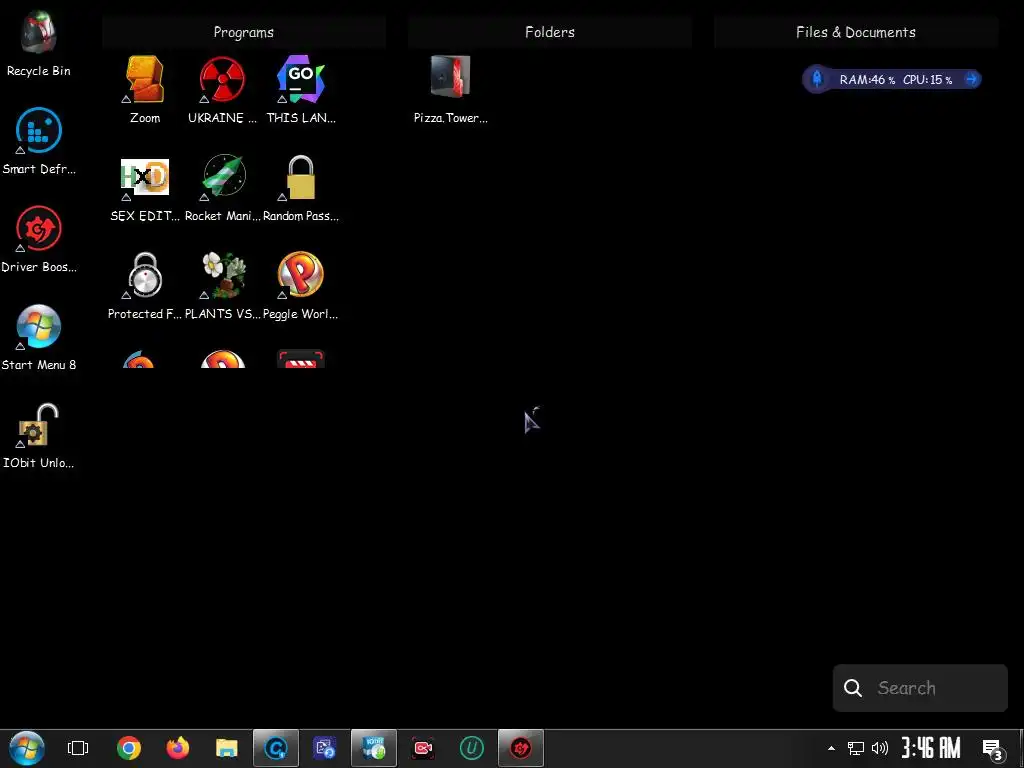Viewport: 1024px width, 768px height.
Task: Show hidden system tray icons
Action: [831, 748]
